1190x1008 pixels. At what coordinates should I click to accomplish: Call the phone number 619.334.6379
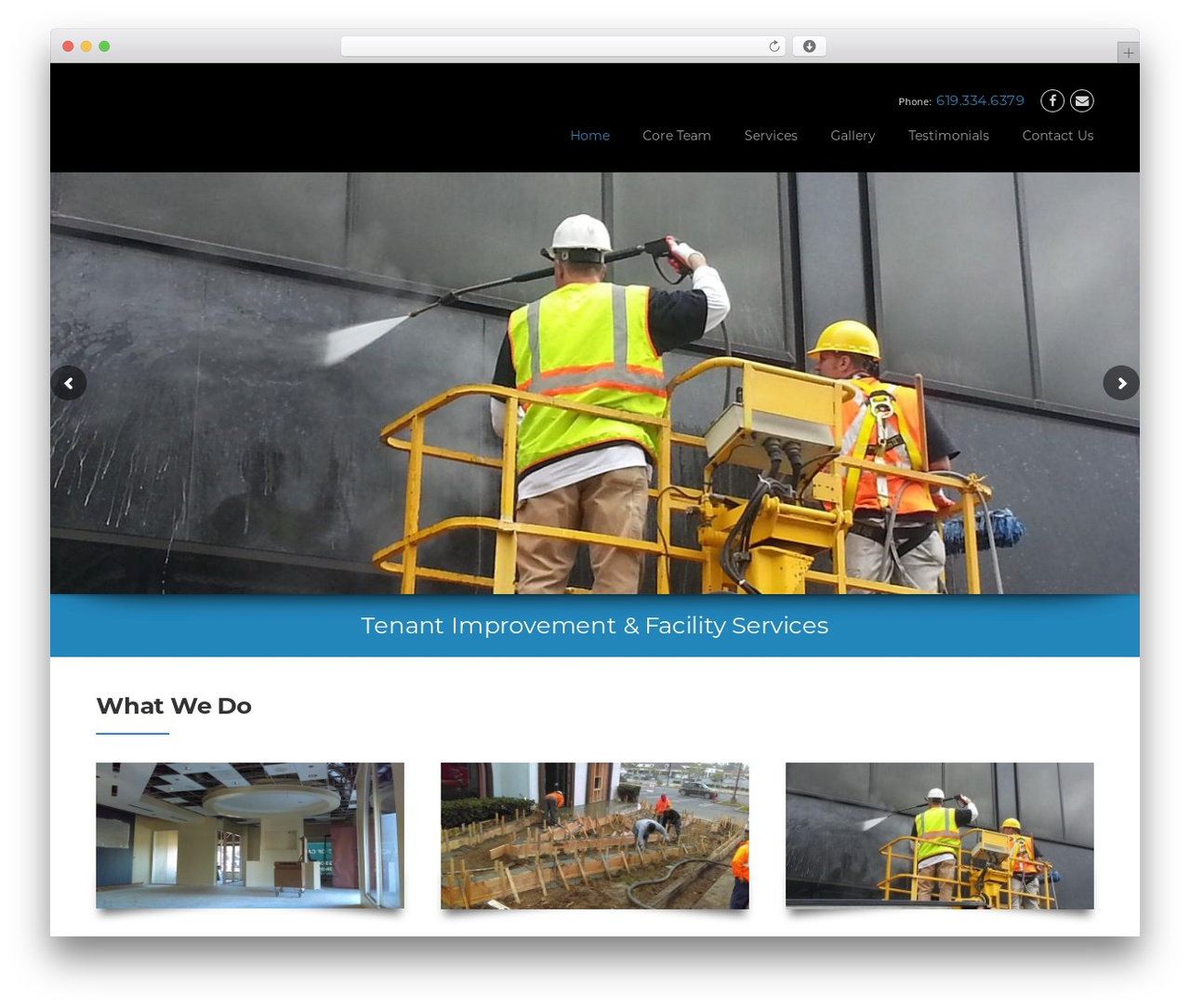(980, 100)
